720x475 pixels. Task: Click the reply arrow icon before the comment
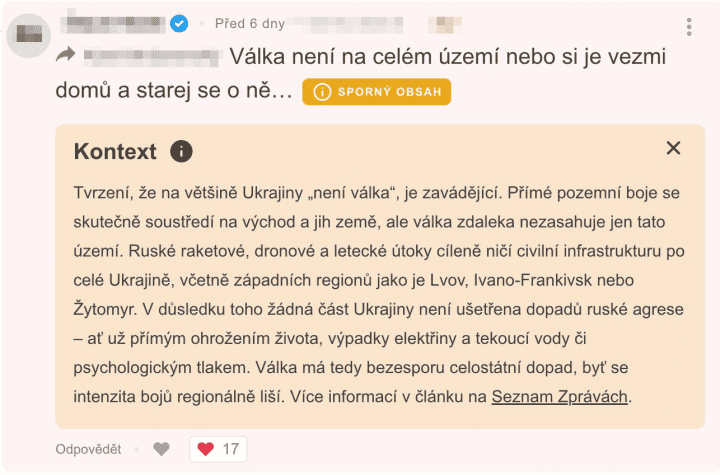tap(66, 55)
